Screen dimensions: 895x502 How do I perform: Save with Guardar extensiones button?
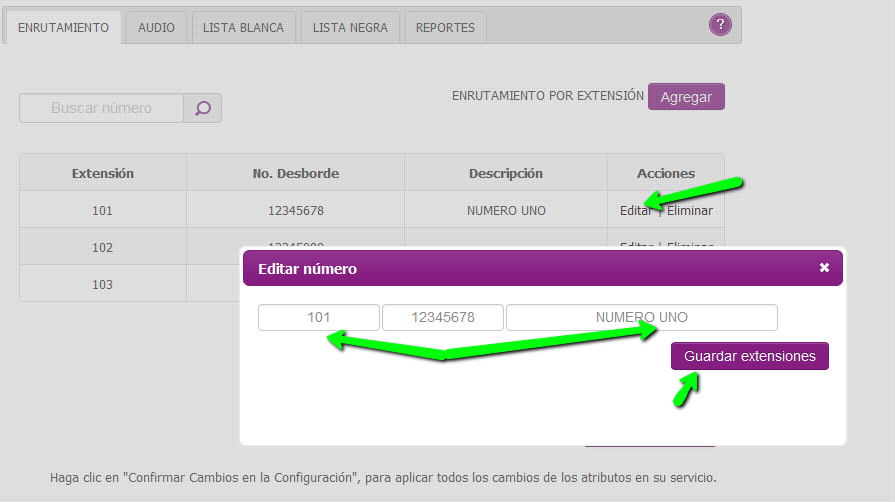[749, 356]
